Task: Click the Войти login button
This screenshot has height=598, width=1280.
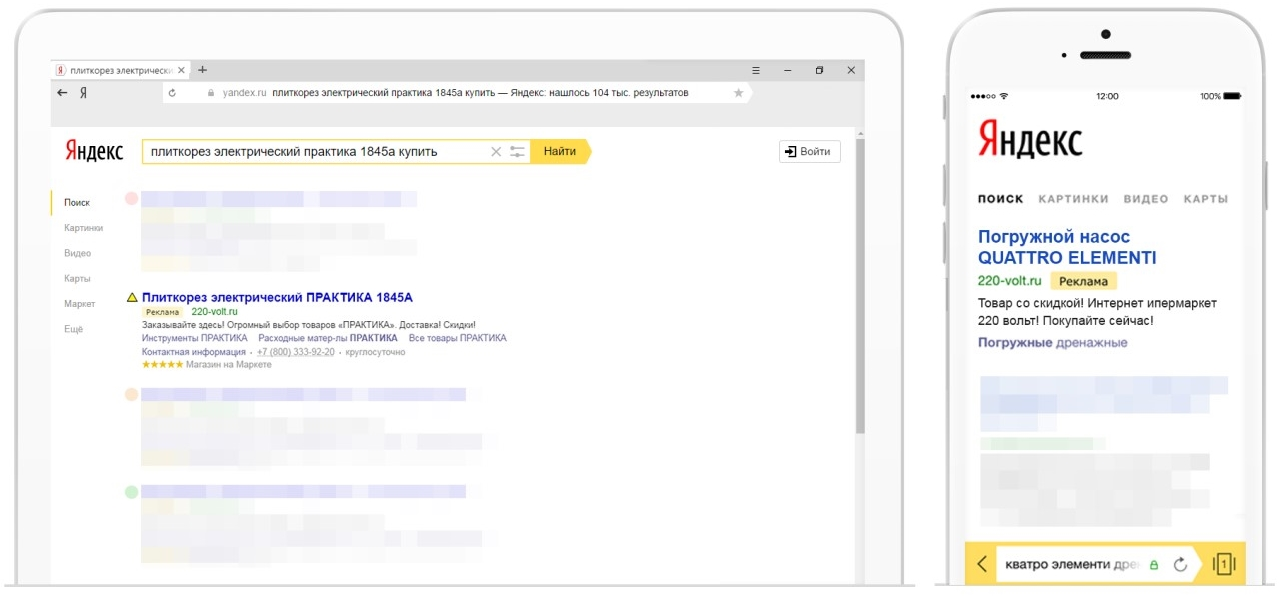Action: pos(809,152)
